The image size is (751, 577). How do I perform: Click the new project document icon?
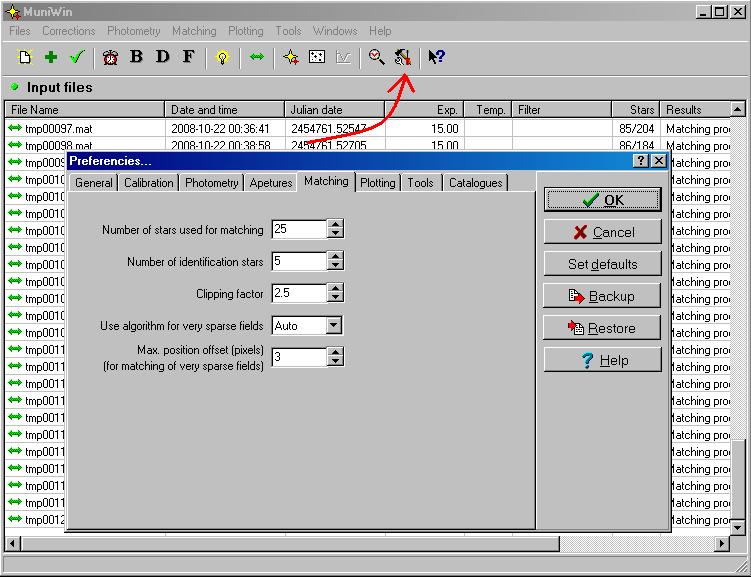point(25,57)
